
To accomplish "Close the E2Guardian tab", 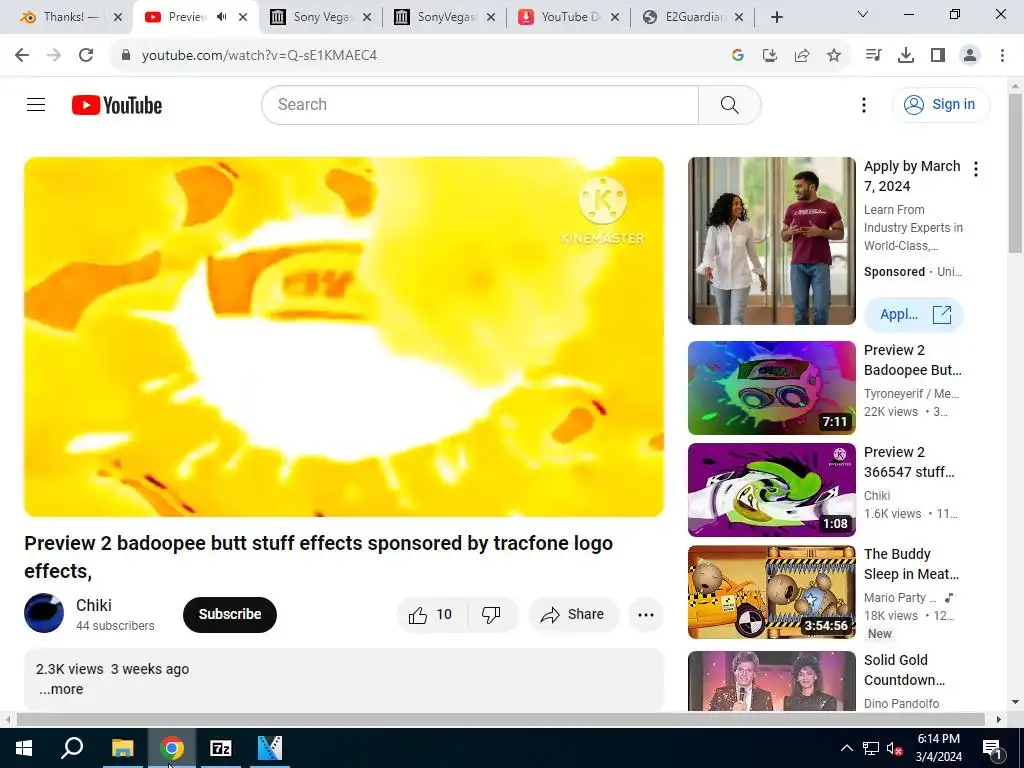I will point(739,17).
